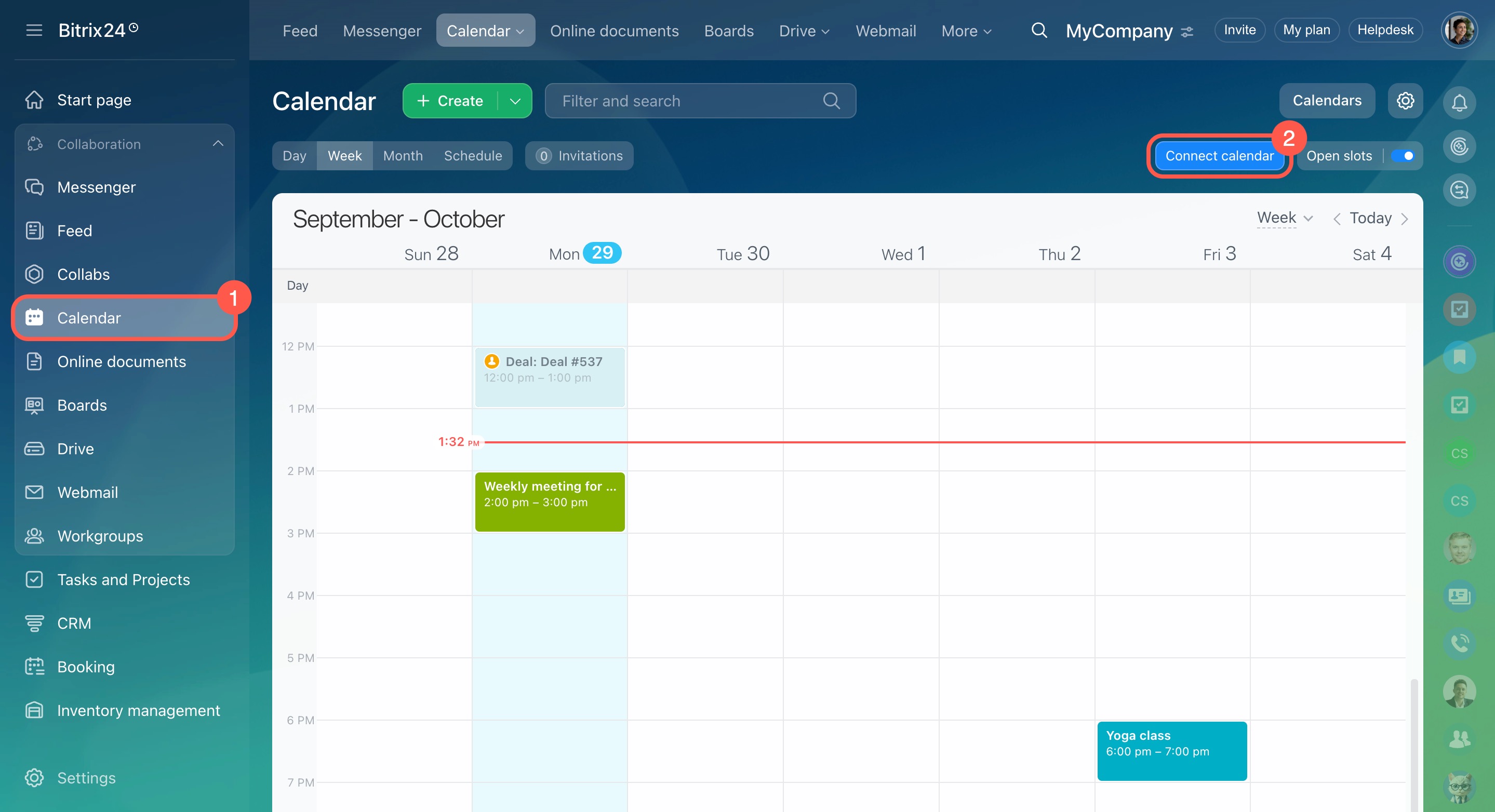Switch to the Month view tab
The width and height of the screenshot is (1495, 812).
click(403, 156)
